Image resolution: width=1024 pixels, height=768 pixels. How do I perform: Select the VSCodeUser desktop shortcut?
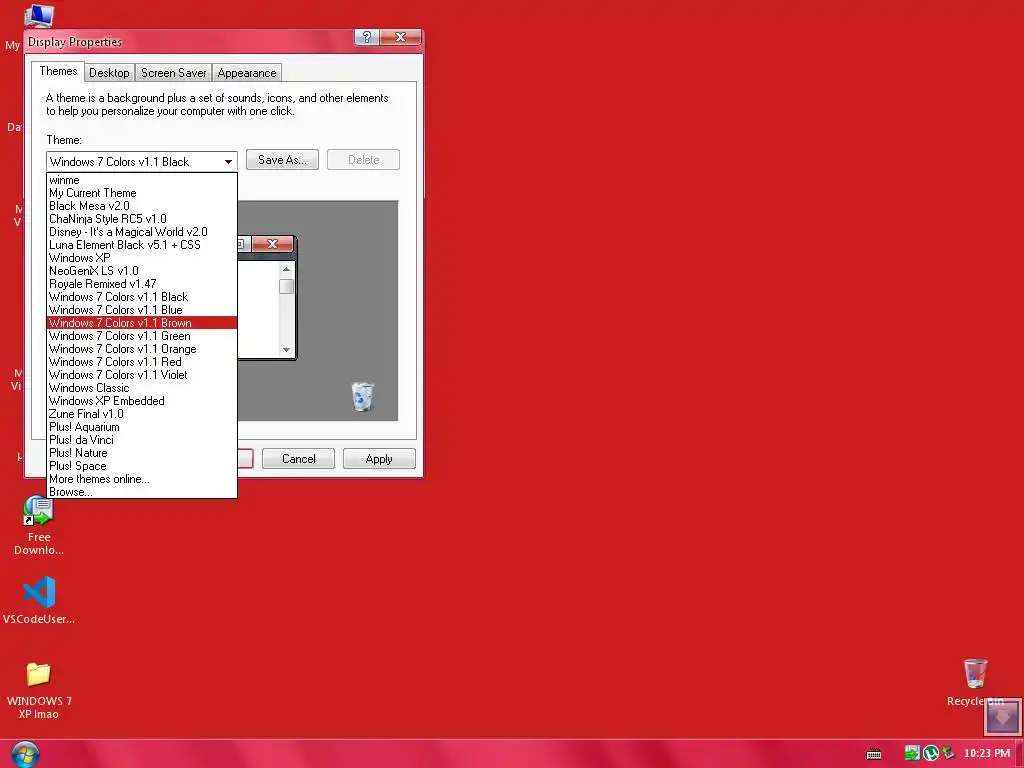click(x=39, y=600)
